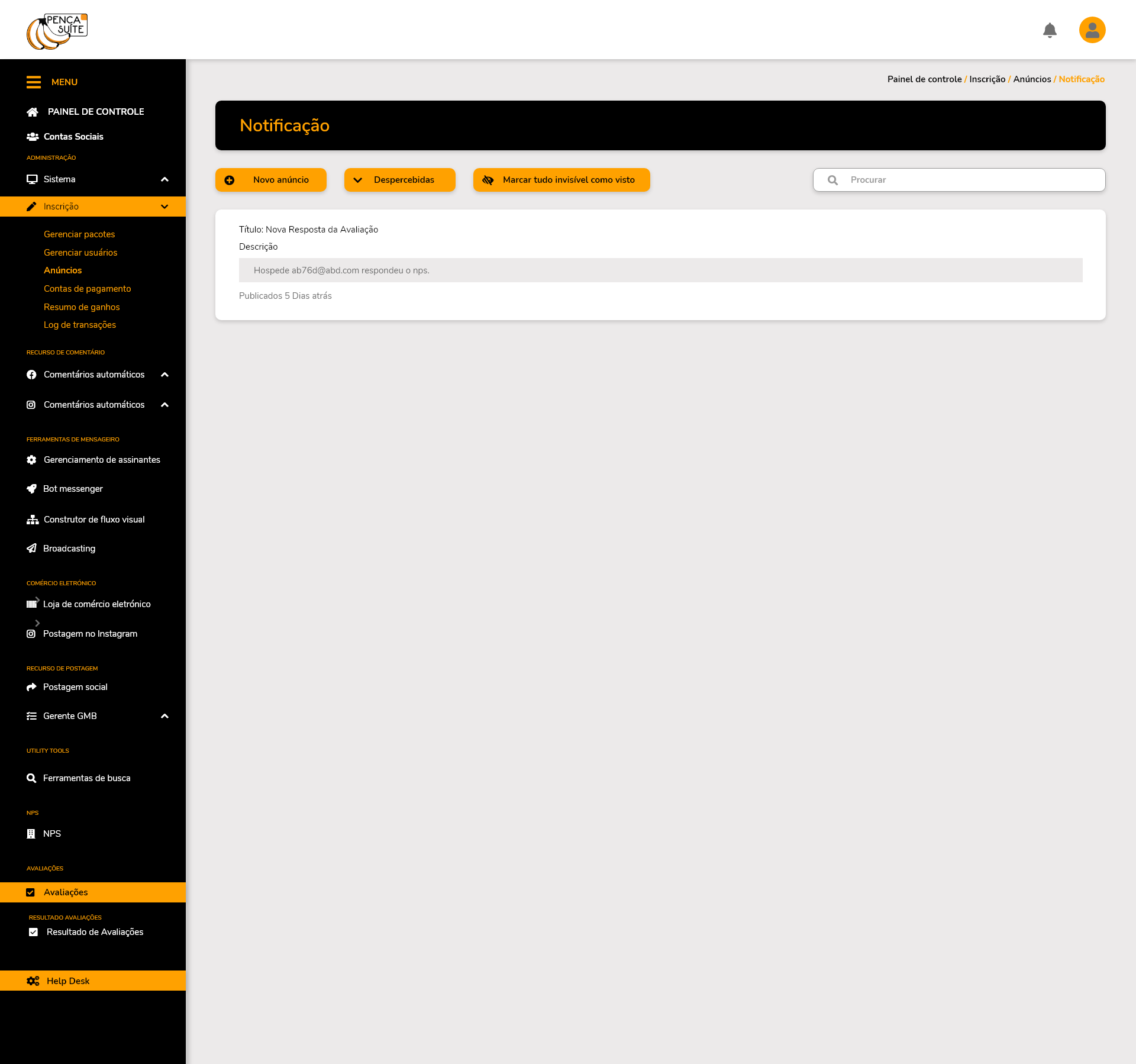
Task: Click the hamburger MENU icon
Action: tap(34, 82)
